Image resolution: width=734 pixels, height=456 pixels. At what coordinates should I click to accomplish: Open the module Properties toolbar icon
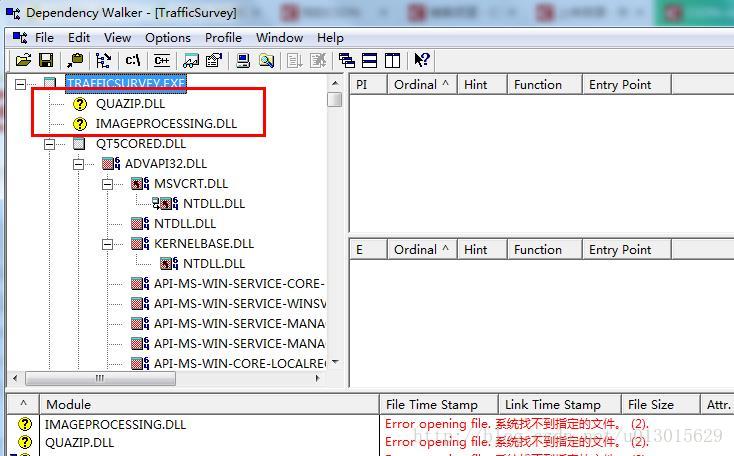click(213, 60)
